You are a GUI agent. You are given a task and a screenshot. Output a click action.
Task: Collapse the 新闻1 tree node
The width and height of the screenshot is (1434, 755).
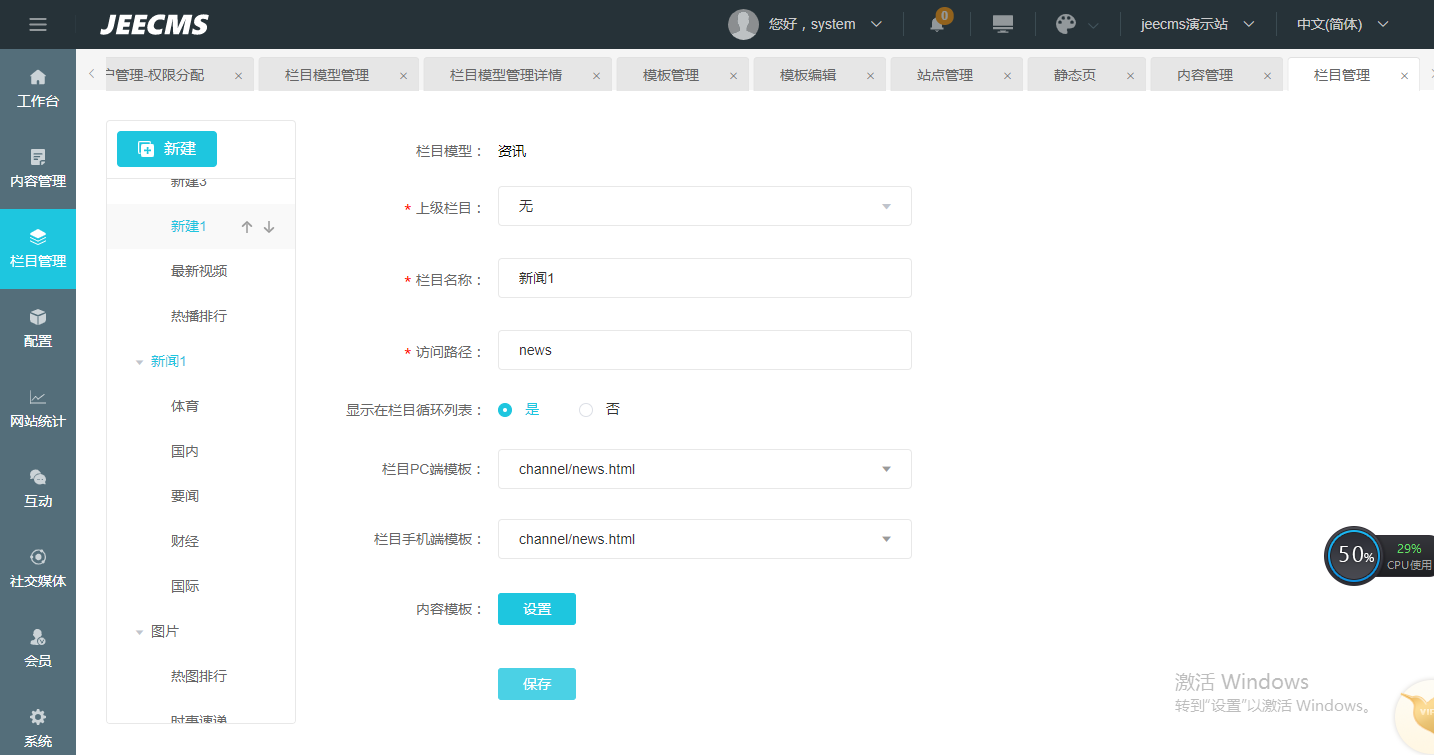tap(139, 362)
